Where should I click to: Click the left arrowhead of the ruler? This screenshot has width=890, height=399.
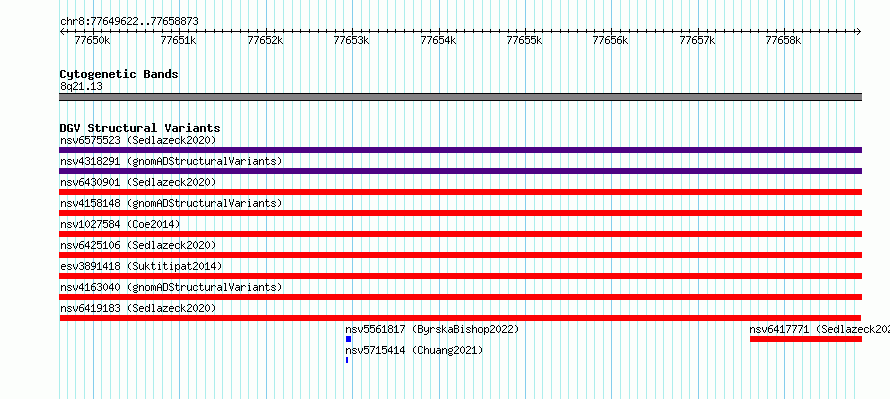62,31
